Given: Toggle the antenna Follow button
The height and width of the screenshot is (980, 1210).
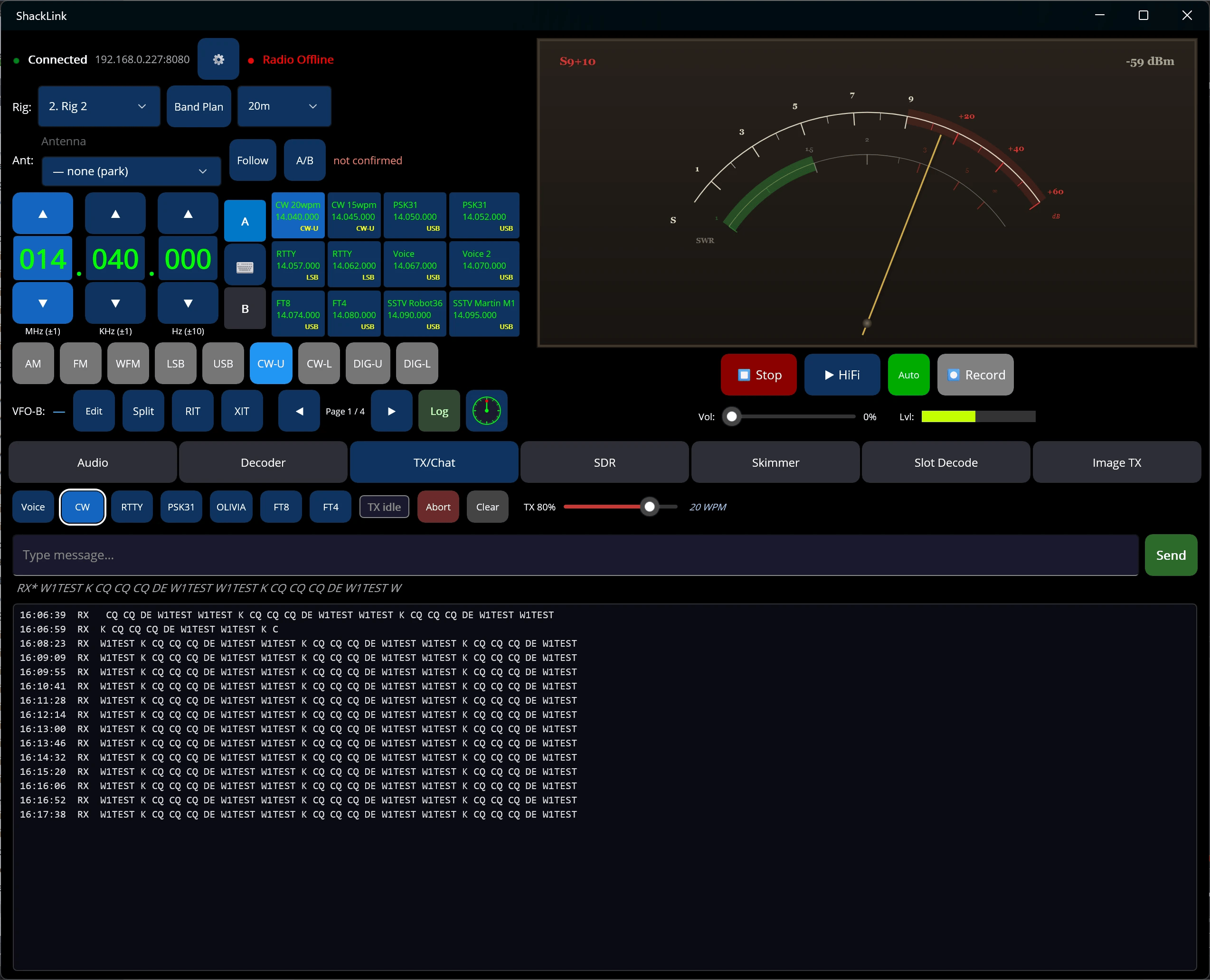Looking at the screenshot, I should tap(252, 160).
